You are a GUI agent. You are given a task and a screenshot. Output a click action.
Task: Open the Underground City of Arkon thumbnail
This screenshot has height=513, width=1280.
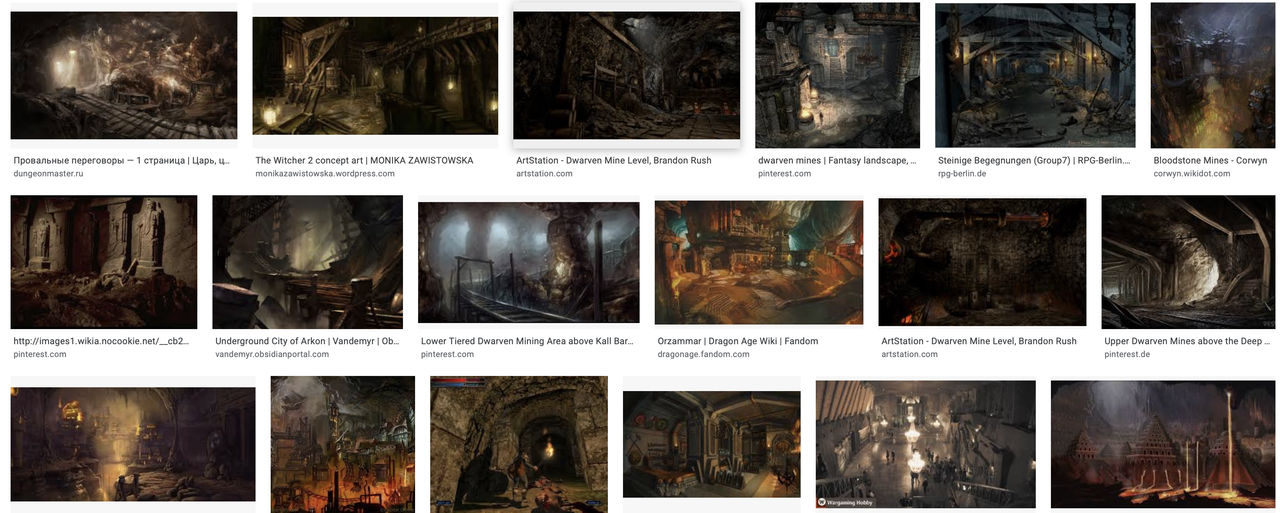(x=308, y=262)
